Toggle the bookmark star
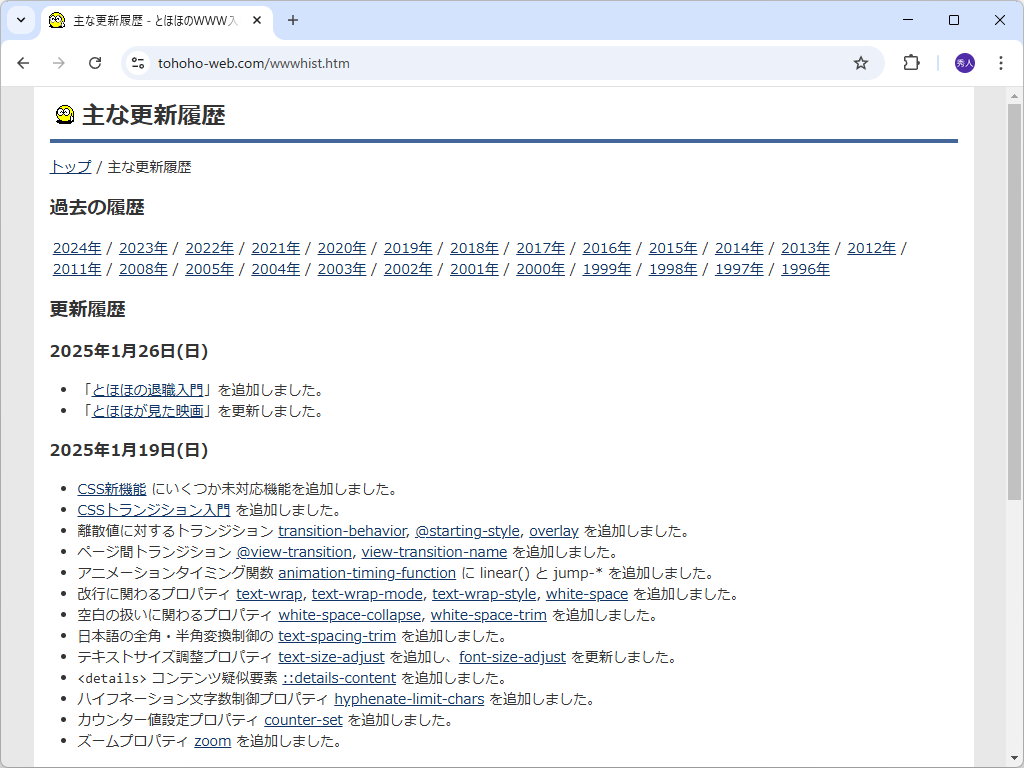The height and width of the screenshot is (768, 1024). pyautogui.click(x=861, y=62)
